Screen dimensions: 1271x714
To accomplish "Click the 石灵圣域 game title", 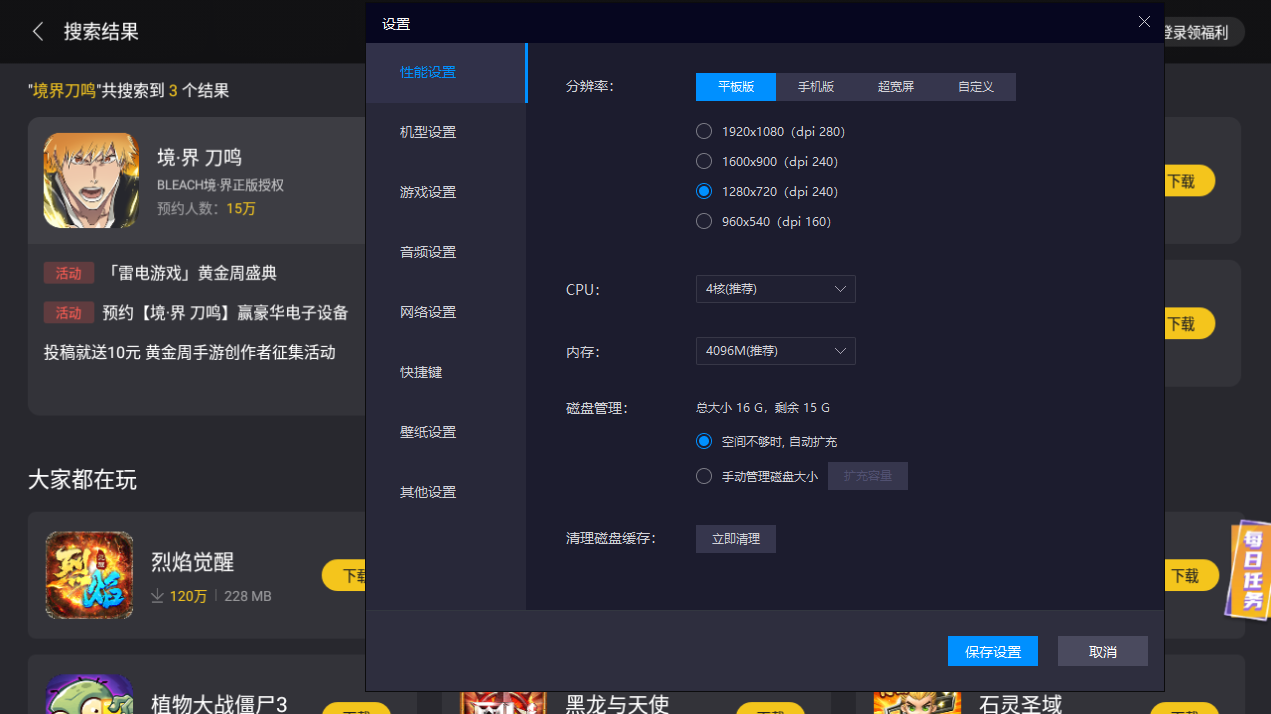I will 1020,704.
